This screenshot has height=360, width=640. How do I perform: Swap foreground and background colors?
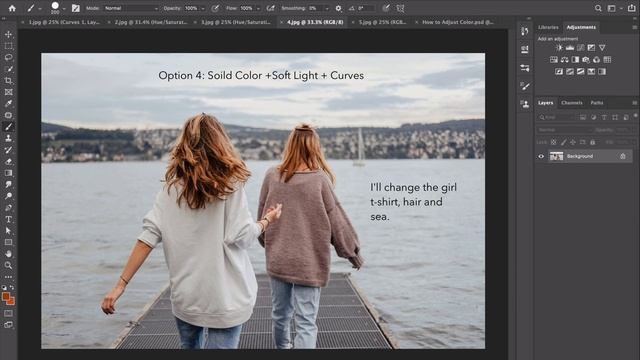[x=11, y=288]
